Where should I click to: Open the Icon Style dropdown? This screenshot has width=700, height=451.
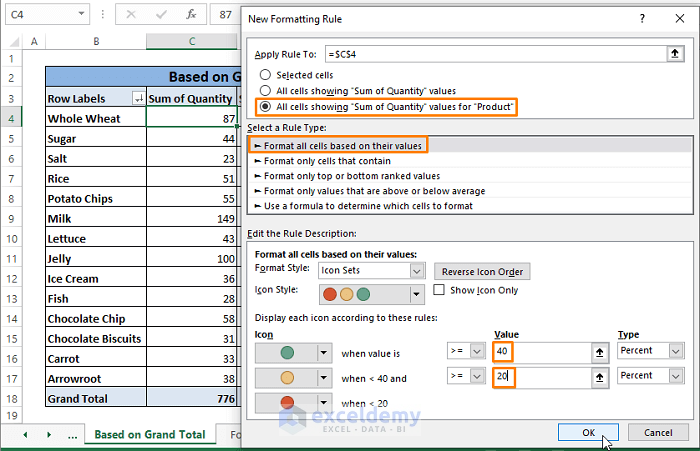pyautogui.click(x=417, y=294)
